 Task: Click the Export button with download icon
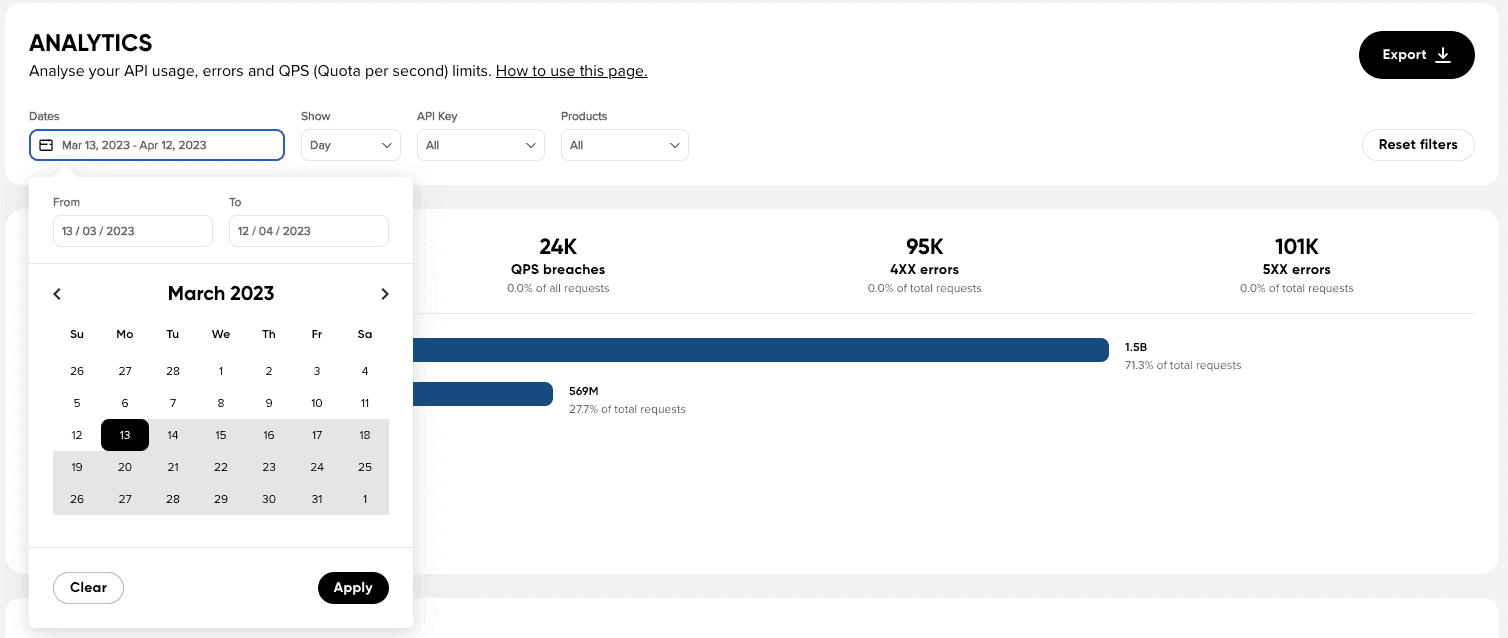(1416, 55)
